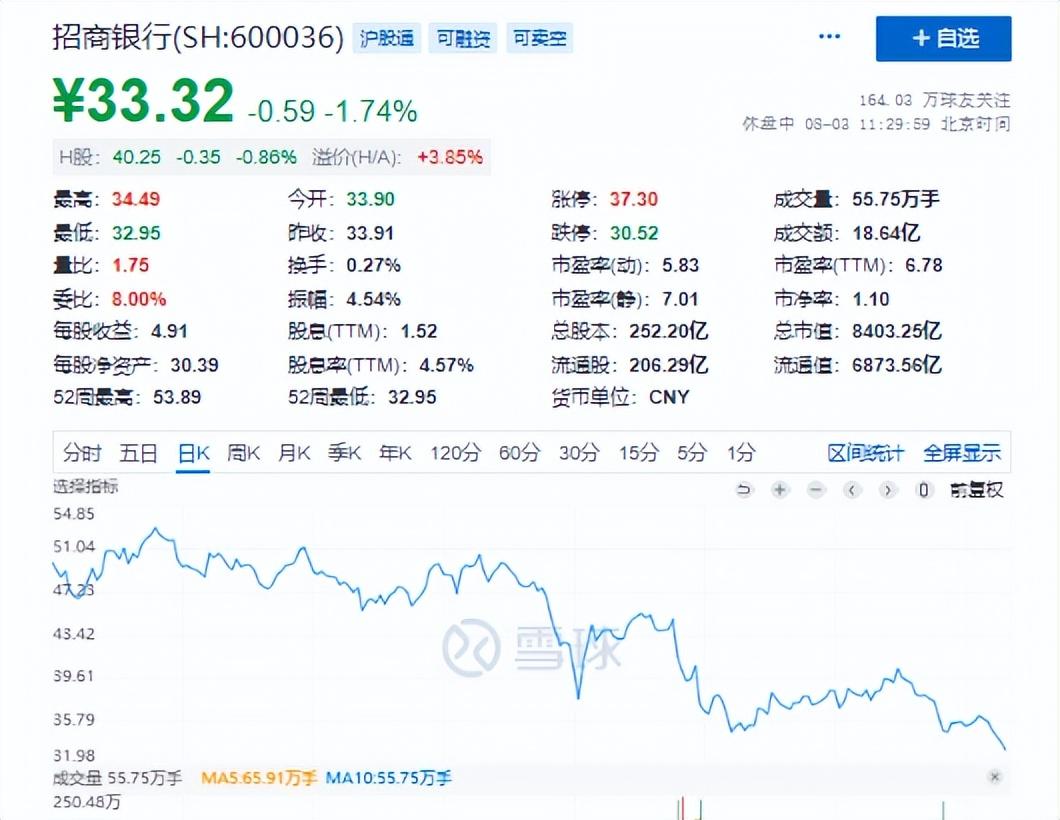Click the 成交量 value 55.75万手 in stats

[x=896, y=199]
